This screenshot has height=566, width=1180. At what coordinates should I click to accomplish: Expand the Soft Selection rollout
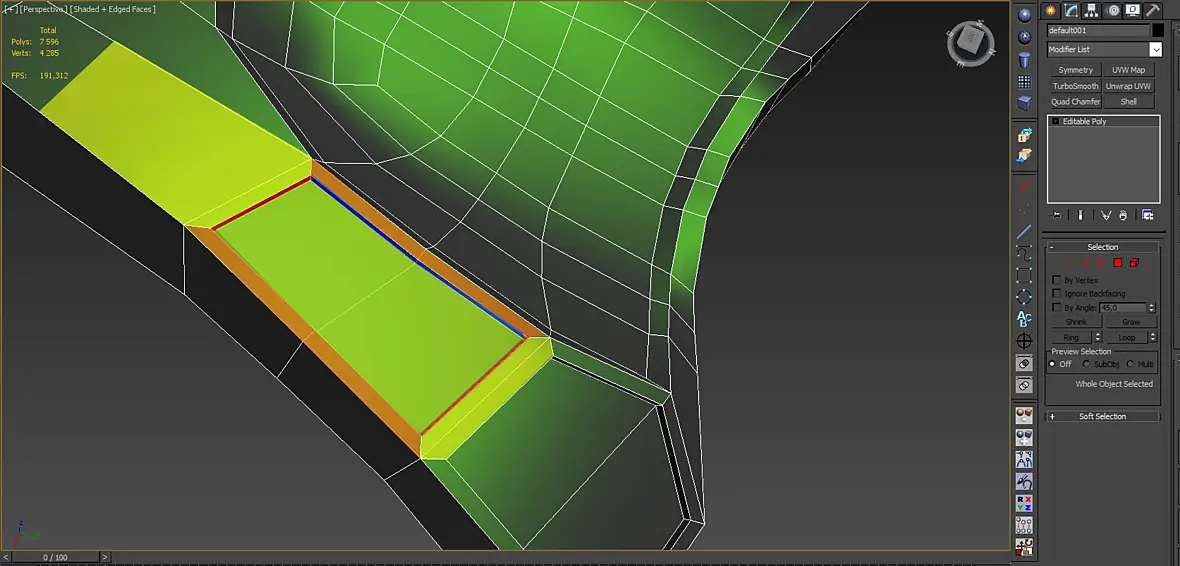click(1103, 416)
